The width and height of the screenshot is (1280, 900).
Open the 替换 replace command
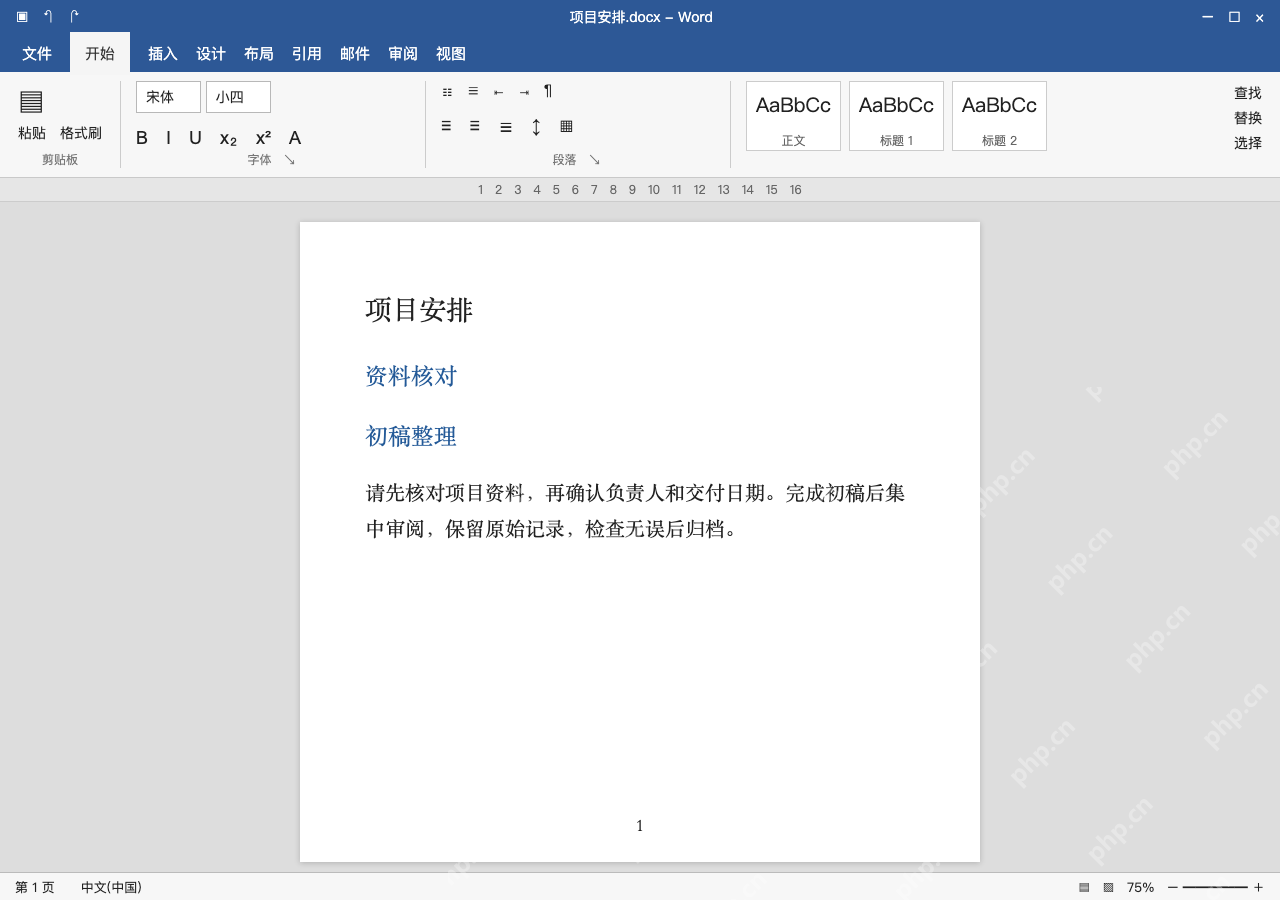(1248, 118)
